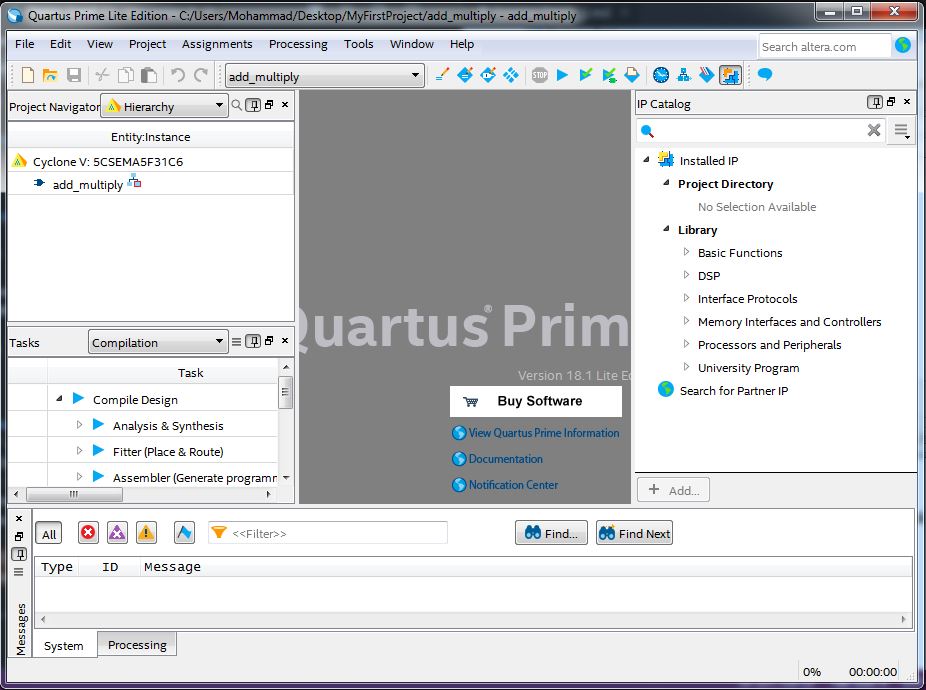The image size is (926, 690).
Task: Toggle warning messages filter icon
Action: (146, 533)
